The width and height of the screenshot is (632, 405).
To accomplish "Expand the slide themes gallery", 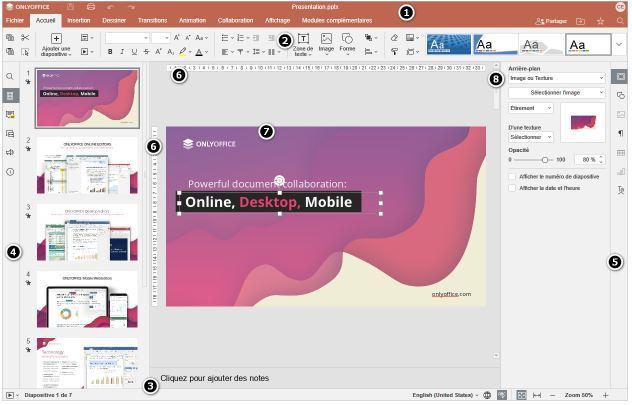I will (x=619, y=44).
